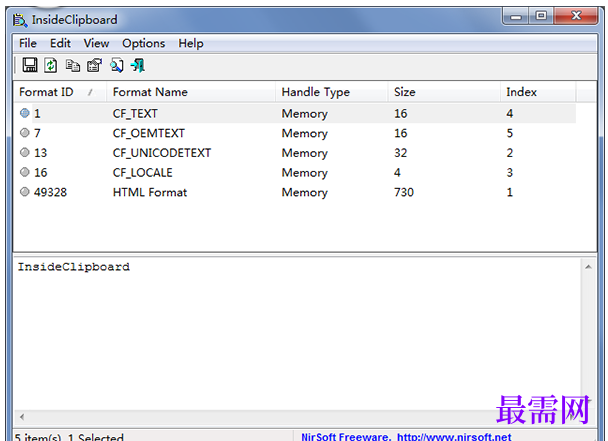608x441 pixels.
Task: Select the CF_TEXT format name cell
Action: click(x=135, y=114)
